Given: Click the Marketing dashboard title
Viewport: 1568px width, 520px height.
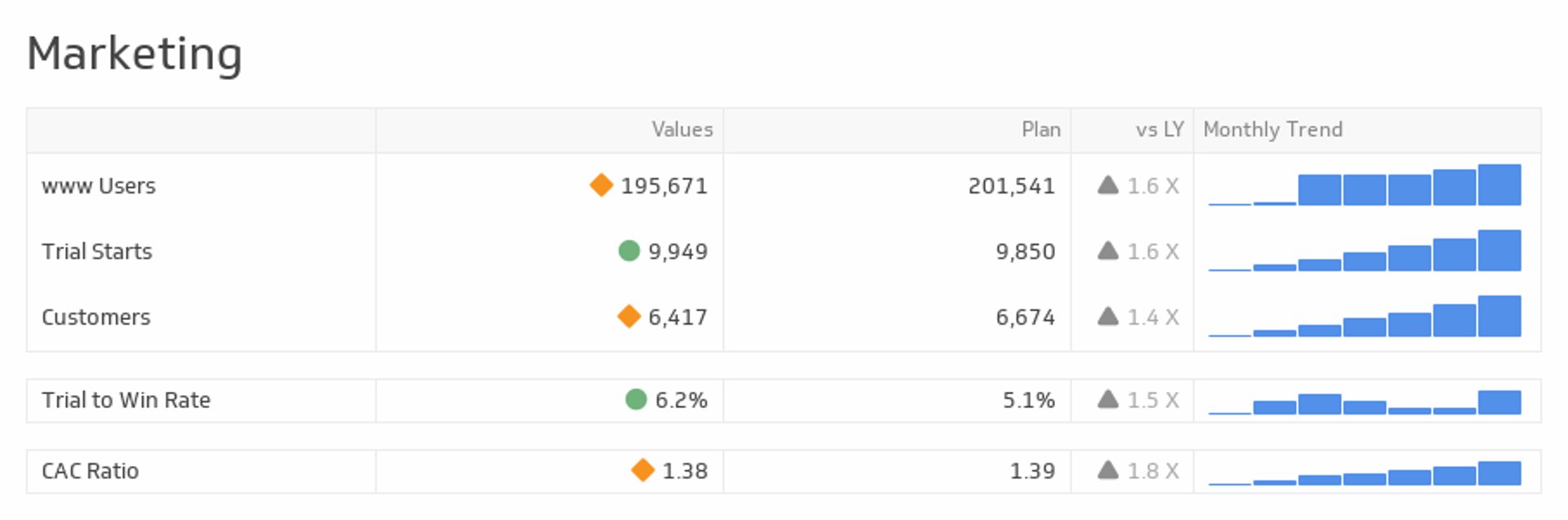Looking at the screenshot, I should 135,54.
